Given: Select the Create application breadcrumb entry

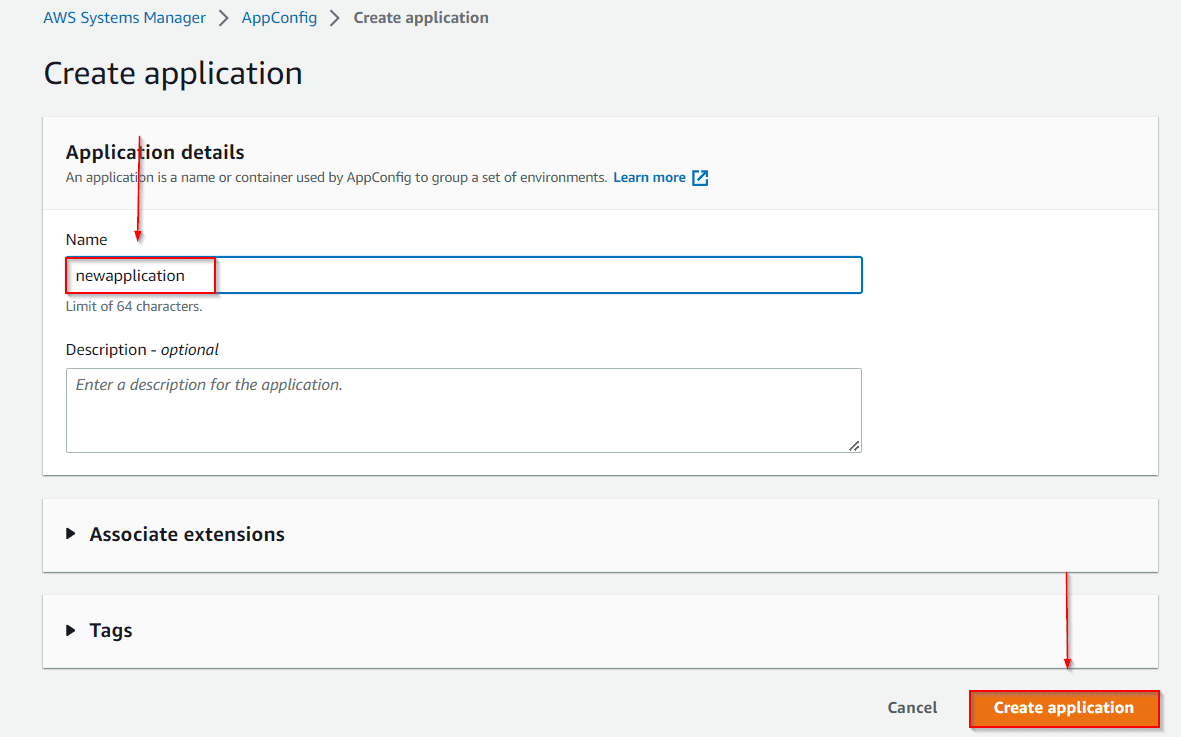Looking at the screenshot, I should (420, 17).
